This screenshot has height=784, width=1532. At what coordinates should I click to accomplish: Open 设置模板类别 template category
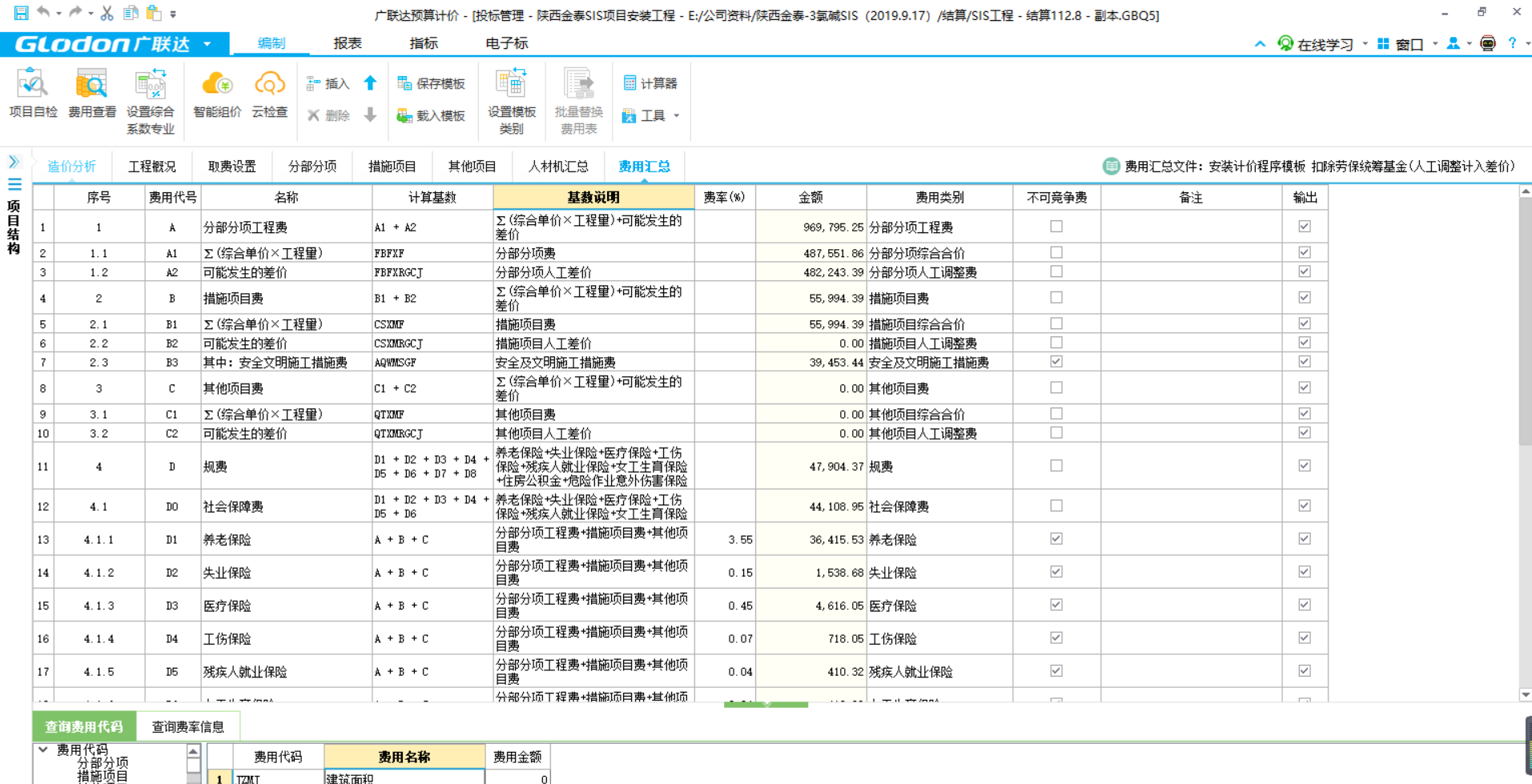click(x=512, y=102)
